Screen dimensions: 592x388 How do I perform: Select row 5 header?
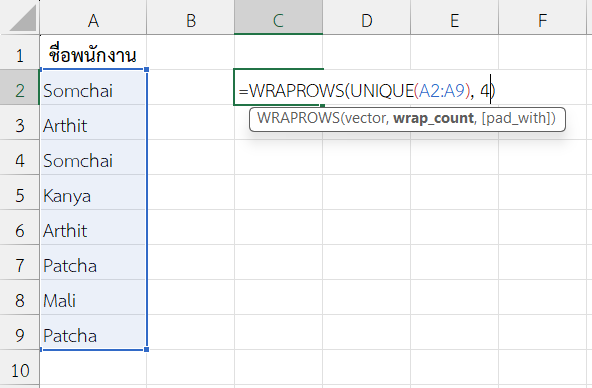point(20,192)
